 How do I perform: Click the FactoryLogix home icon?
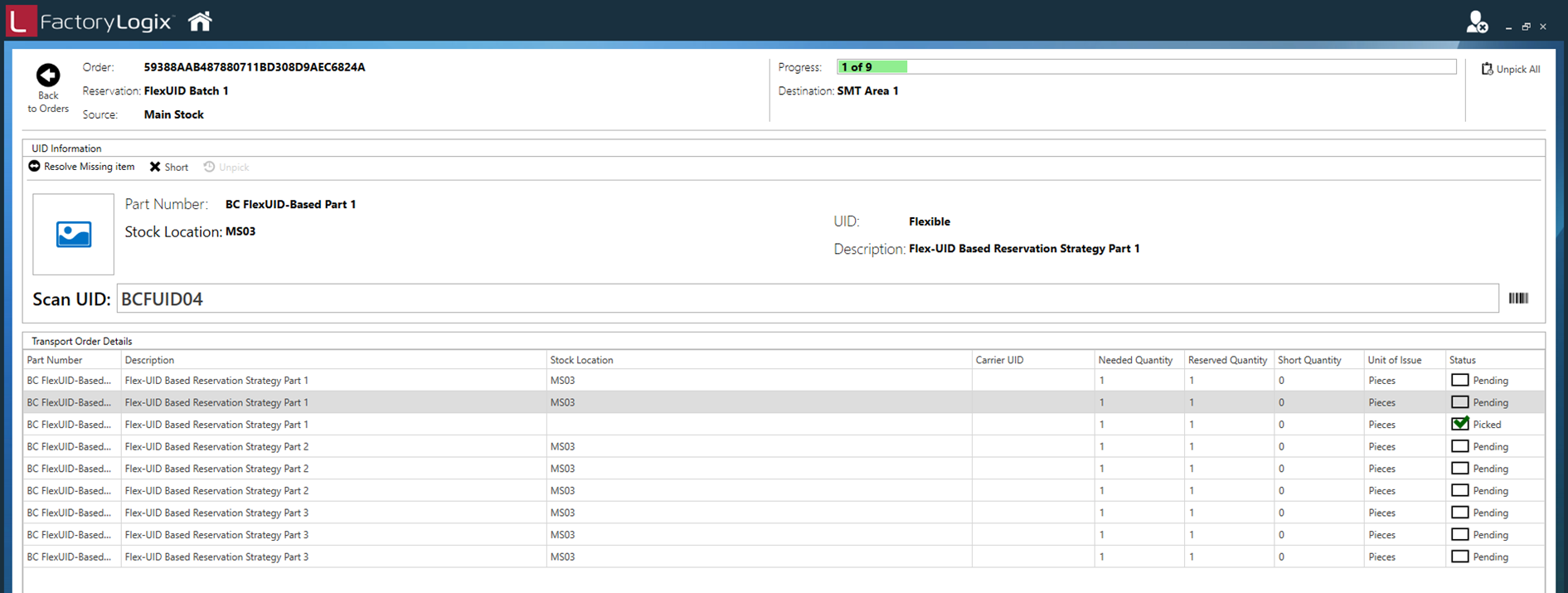pyautogui.click(x=200, y=22)
